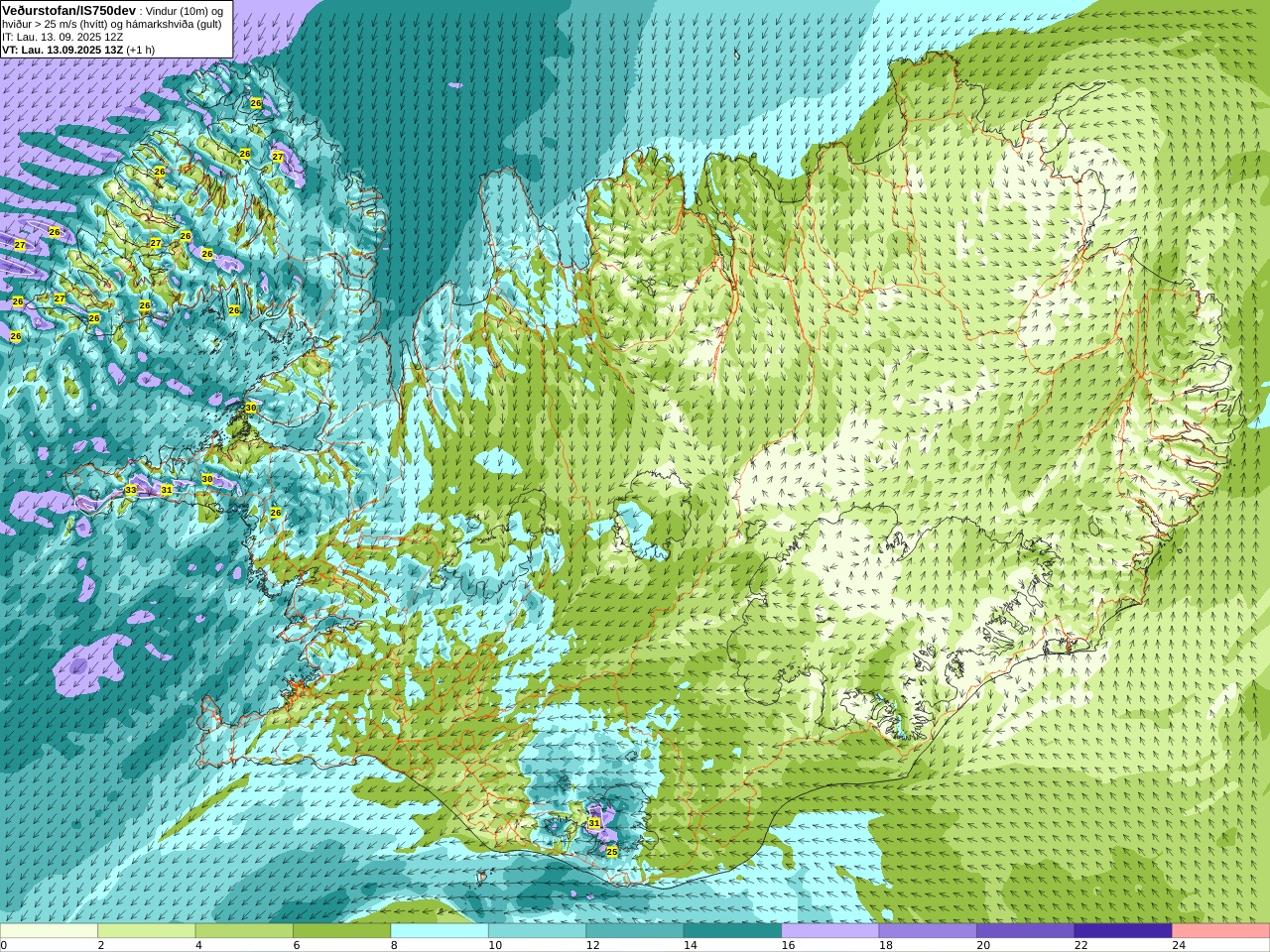Click the yellow '33' gust label
Viewport: 1270px width, 952px height.
click(x=131, y=490)
